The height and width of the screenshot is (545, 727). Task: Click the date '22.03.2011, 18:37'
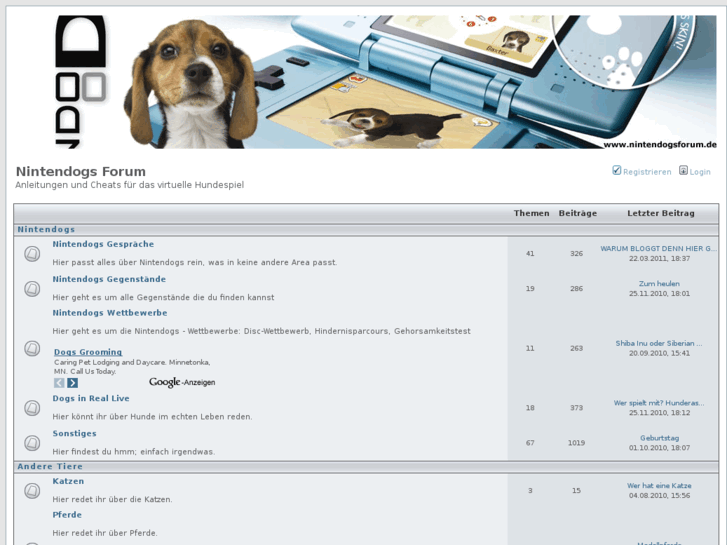click(659, 259)
